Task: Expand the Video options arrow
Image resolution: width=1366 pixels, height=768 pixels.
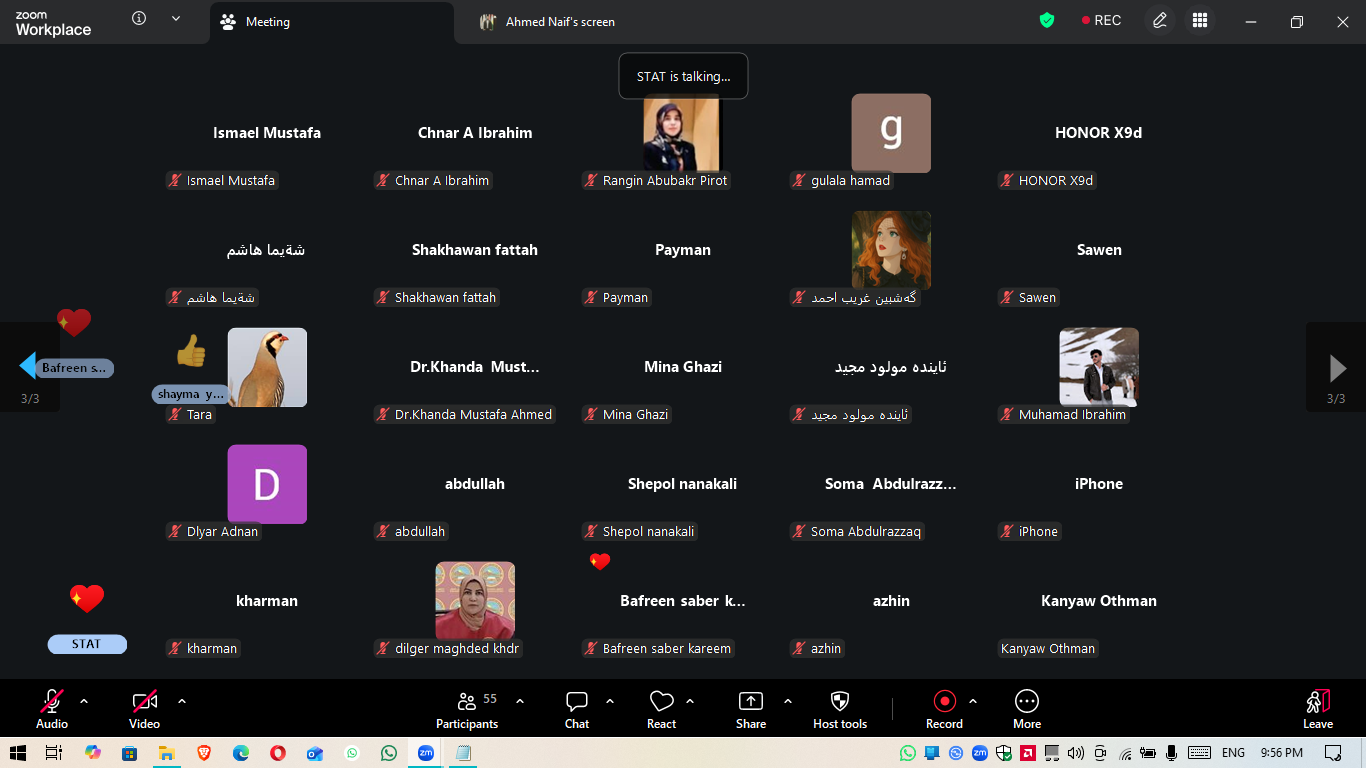Action: (182, 701)
